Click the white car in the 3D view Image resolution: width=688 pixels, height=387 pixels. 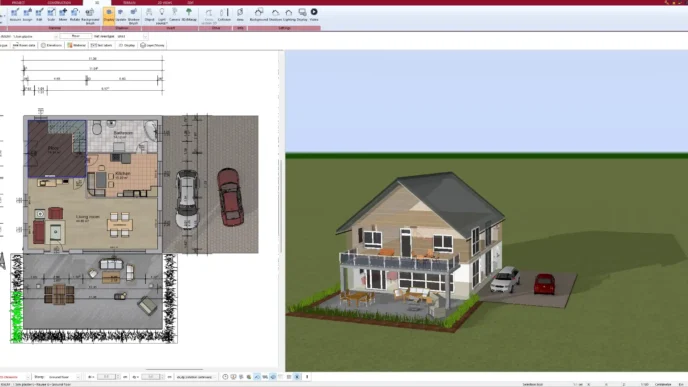505,279
